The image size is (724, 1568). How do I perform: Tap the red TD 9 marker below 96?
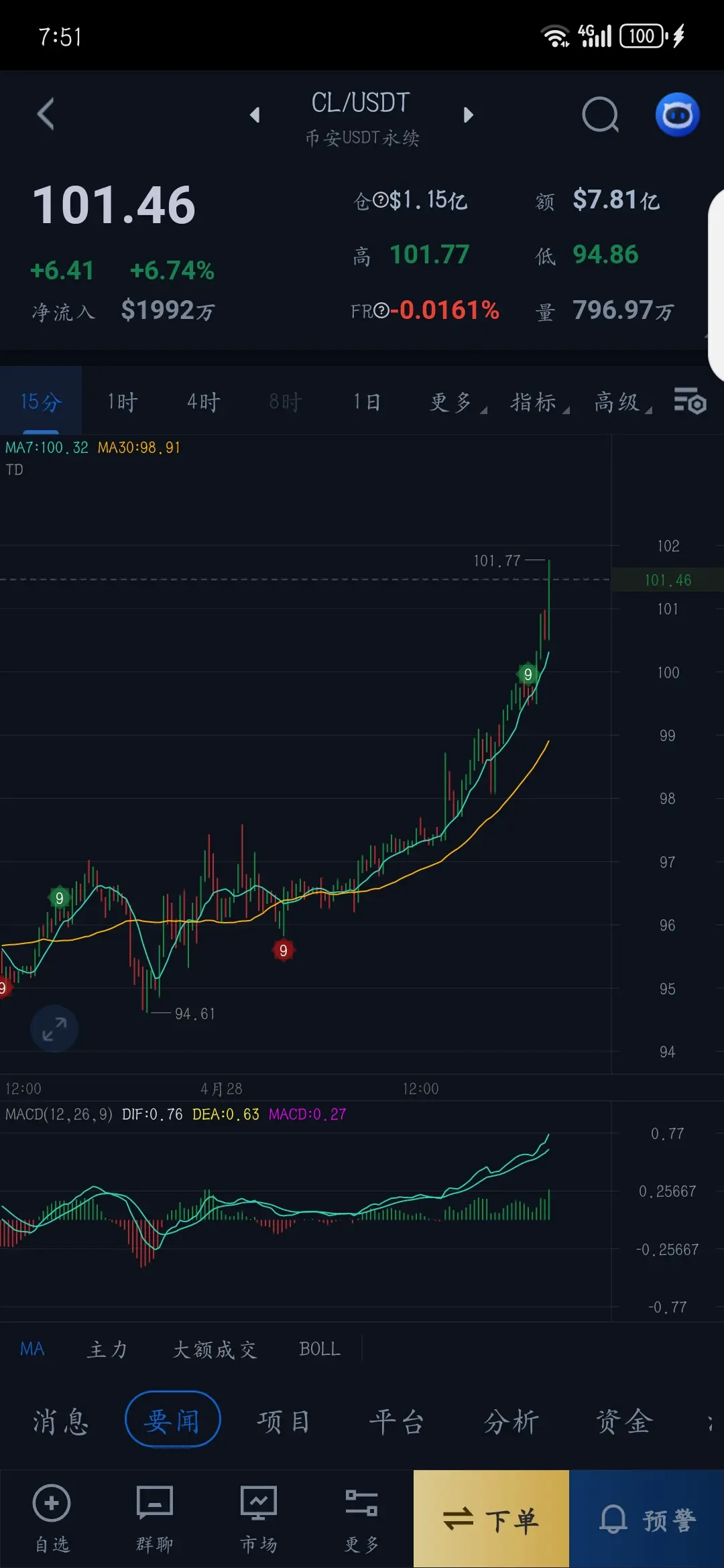pyautogui.click(x=284, y=950)
